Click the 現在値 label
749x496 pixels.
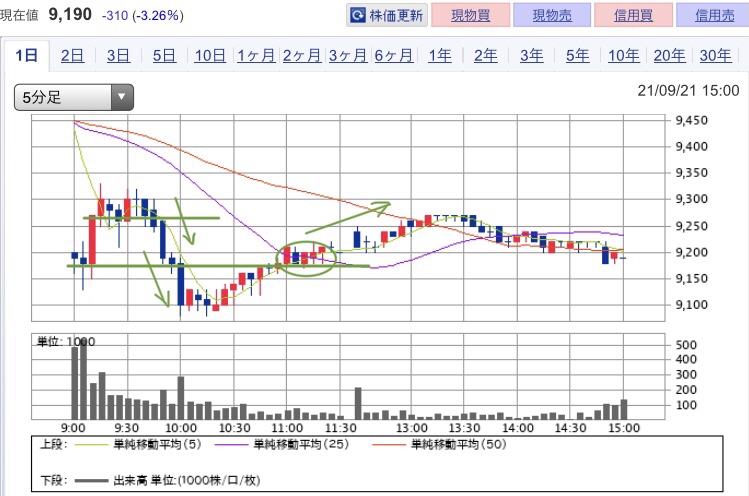[x=19, y=15]
